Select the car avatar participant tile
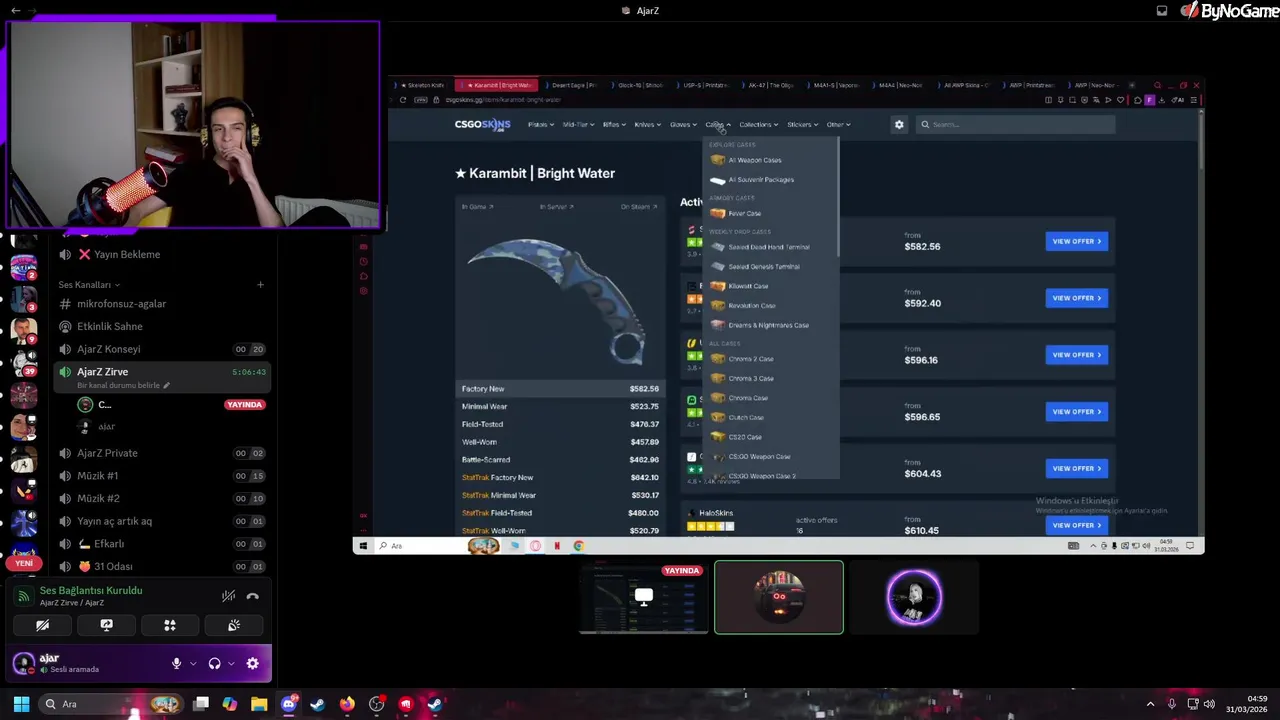 tap(779, 598)
